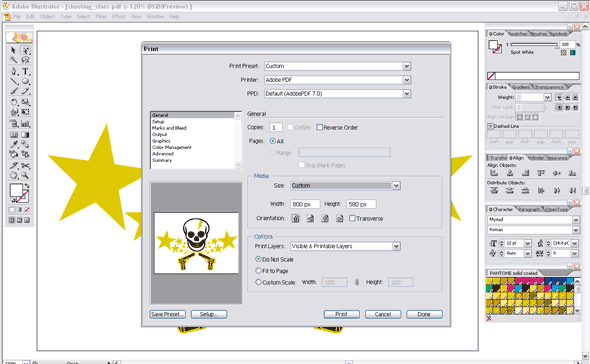Open the Print Layers dropdown

pos(396,246)
